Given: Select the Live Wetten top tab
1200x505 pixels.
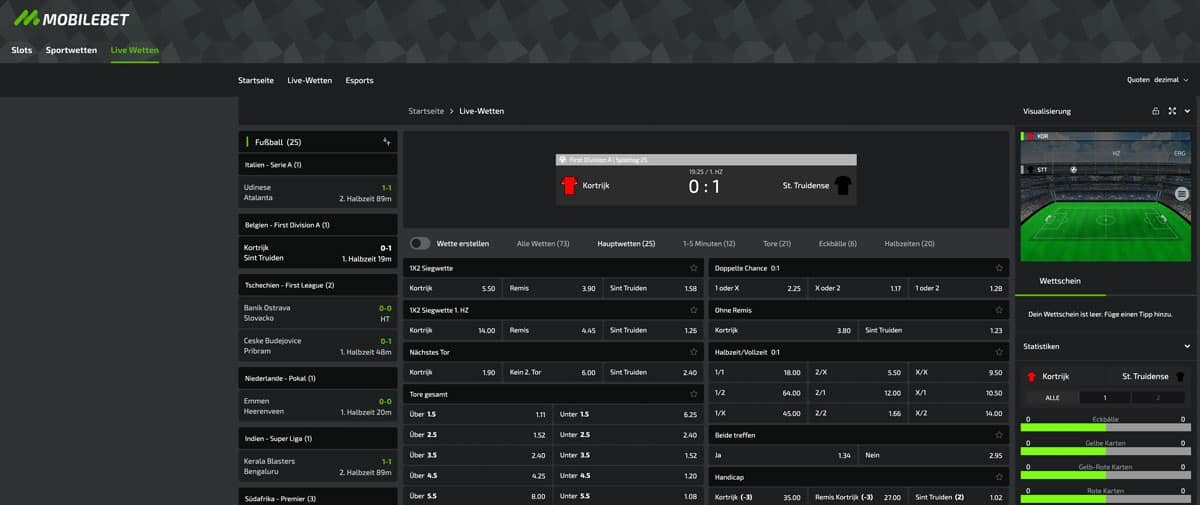Looking at the screenshot, I should pos(134,50).
